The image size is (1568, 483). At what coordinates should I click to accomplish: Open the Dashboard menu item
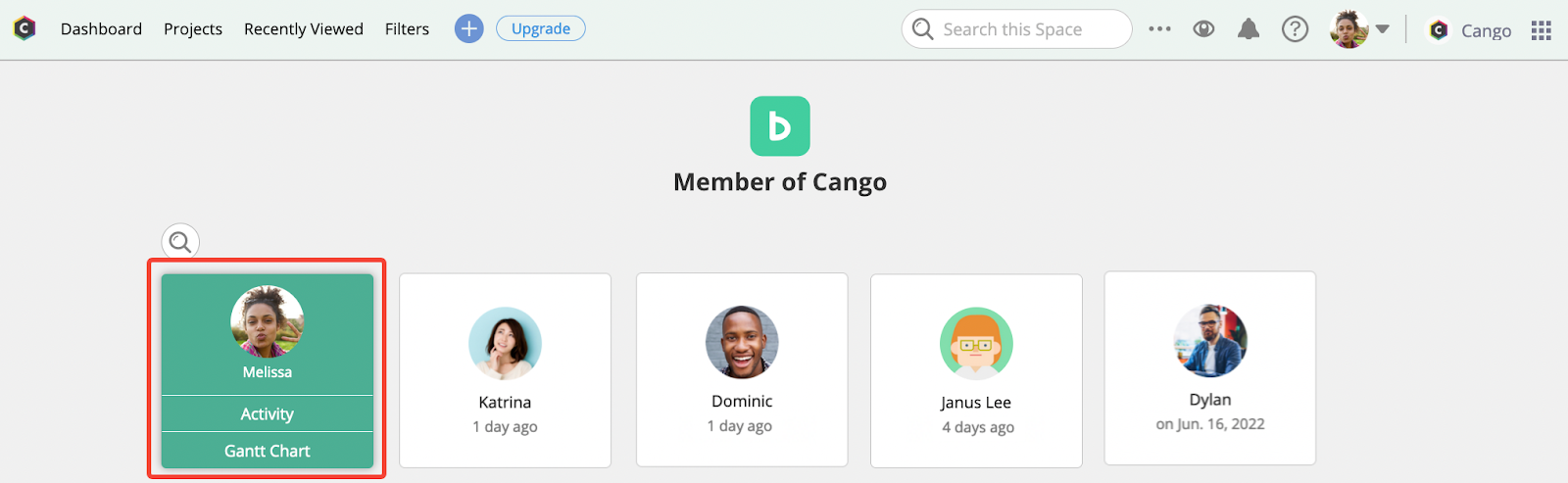pos(101,29)
